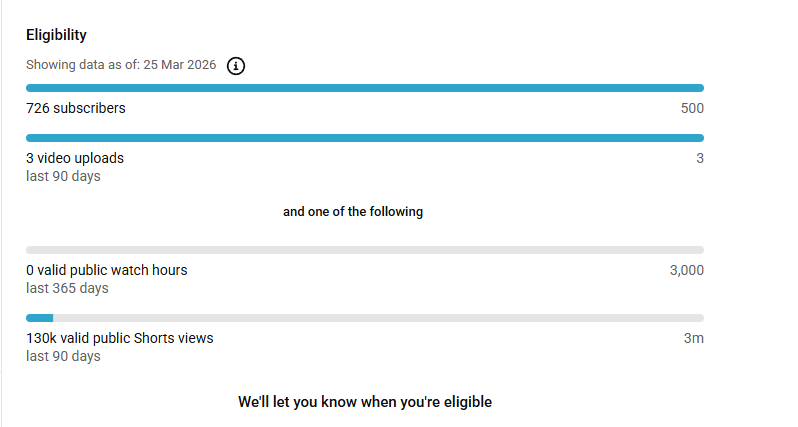The height and width of the screenshot is (427, 798).
Task: Click "We'll let you know when you're eligible"
Action: click(x=364, y=402)
